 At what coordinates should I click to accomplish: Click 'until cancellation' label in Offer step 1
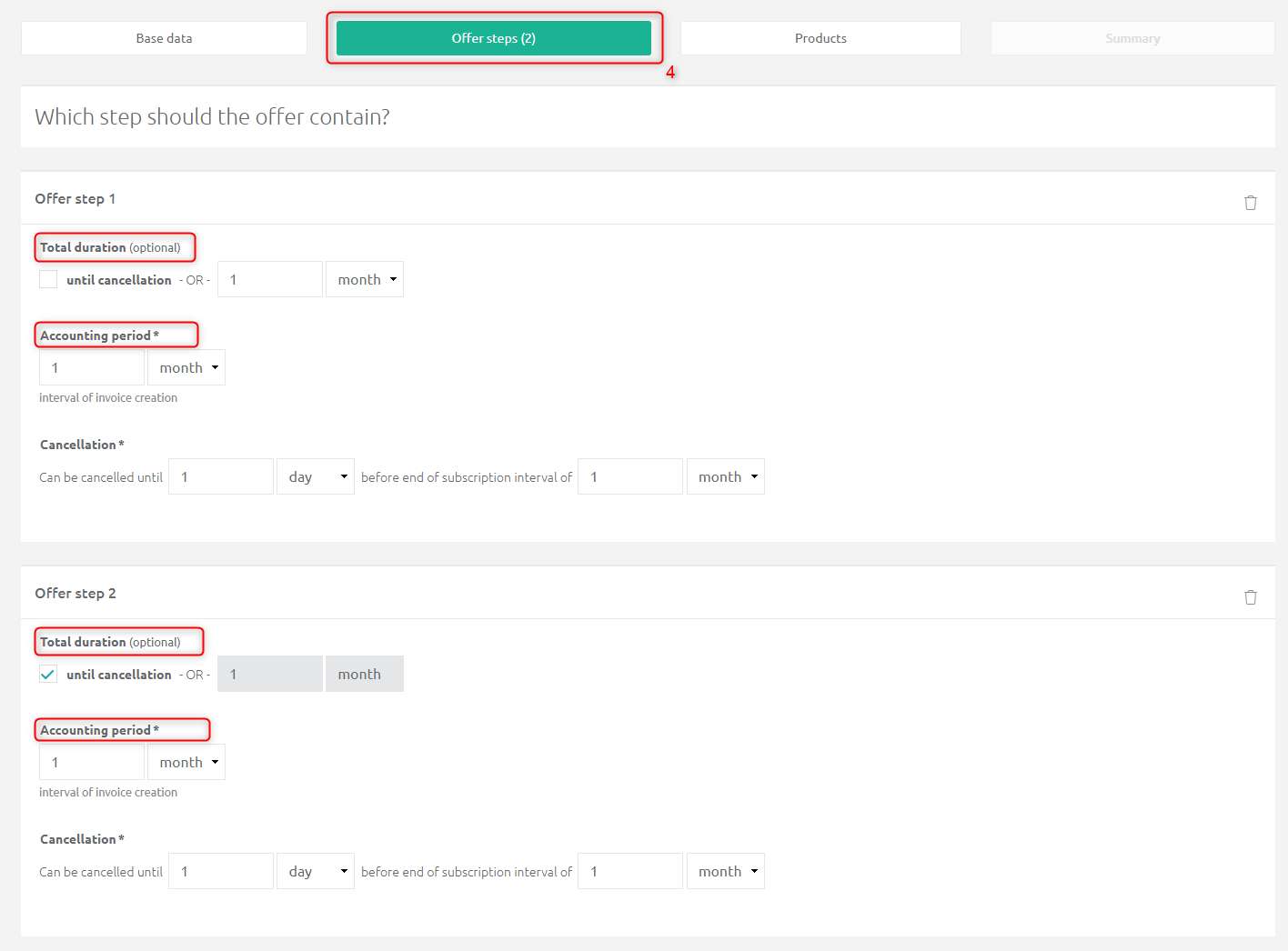[119, 280]
